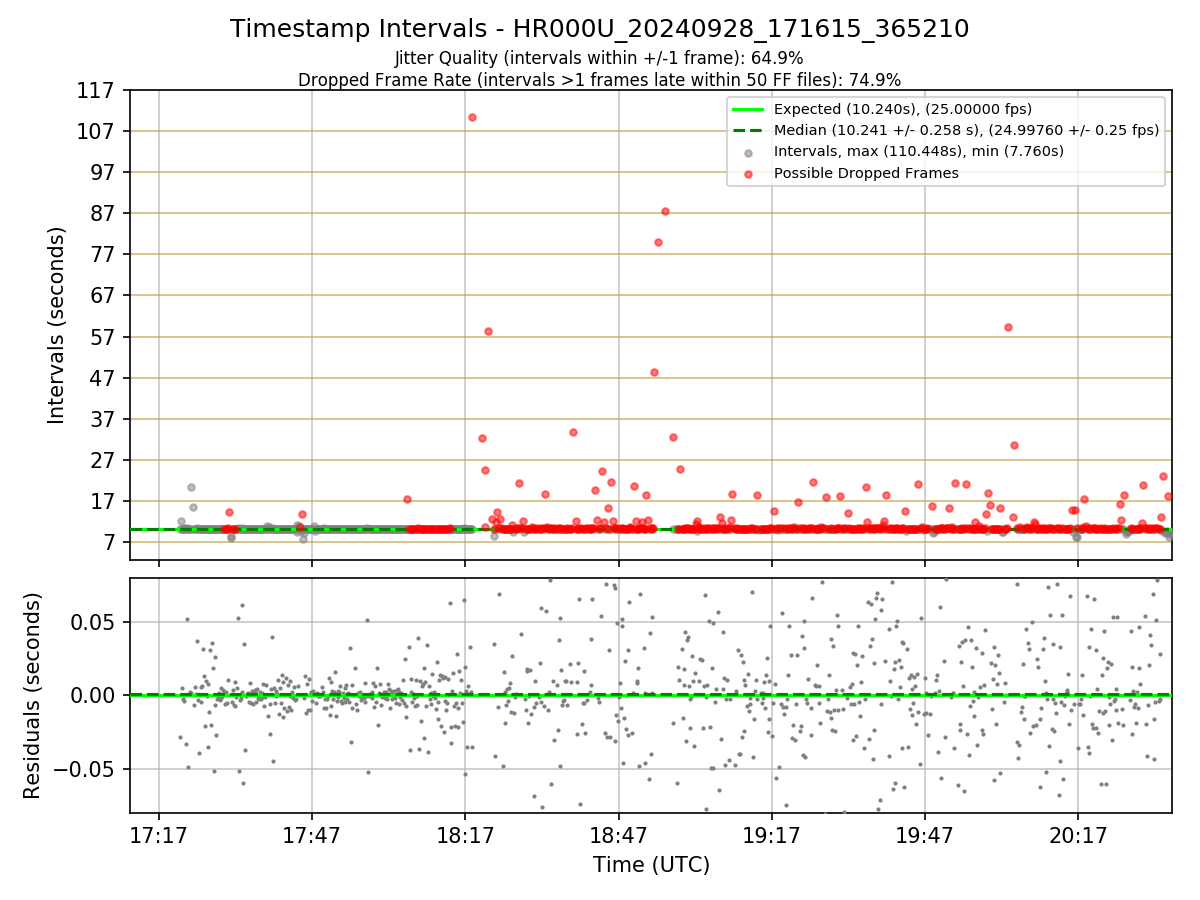Click the red point near 59 seconds after 19:47
This screenshot has width=1200, height=900.
[1008, 327]
